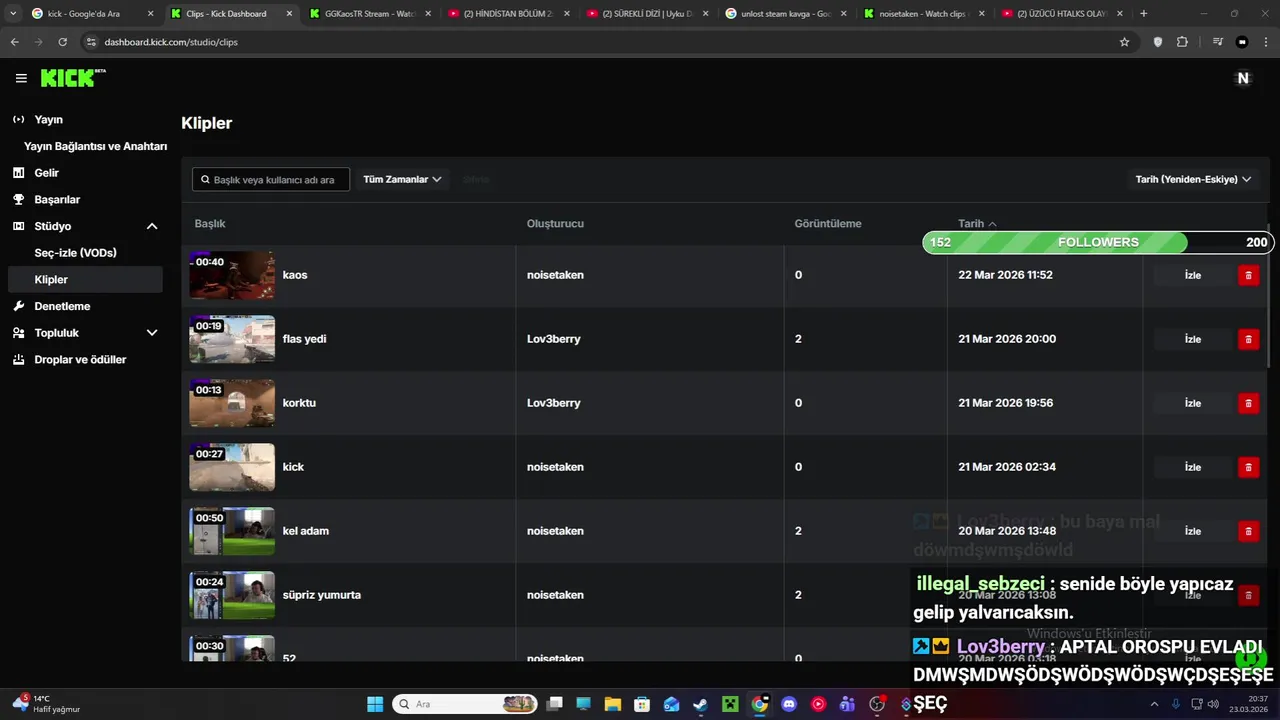Click İzle for the kick clip
The height and width of the screenshot is (720, 1280).
pyautogui.click(x=1192, y=467)
